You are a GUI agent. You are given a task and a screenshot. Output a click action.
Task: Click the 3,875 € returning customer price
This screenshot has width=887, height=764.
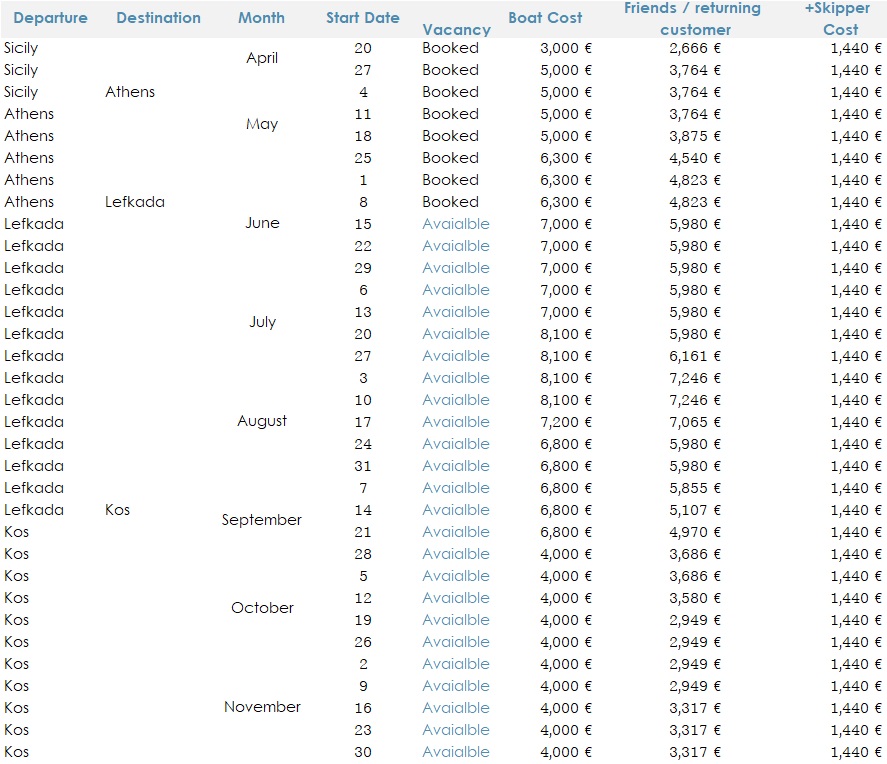pos(695,136)
